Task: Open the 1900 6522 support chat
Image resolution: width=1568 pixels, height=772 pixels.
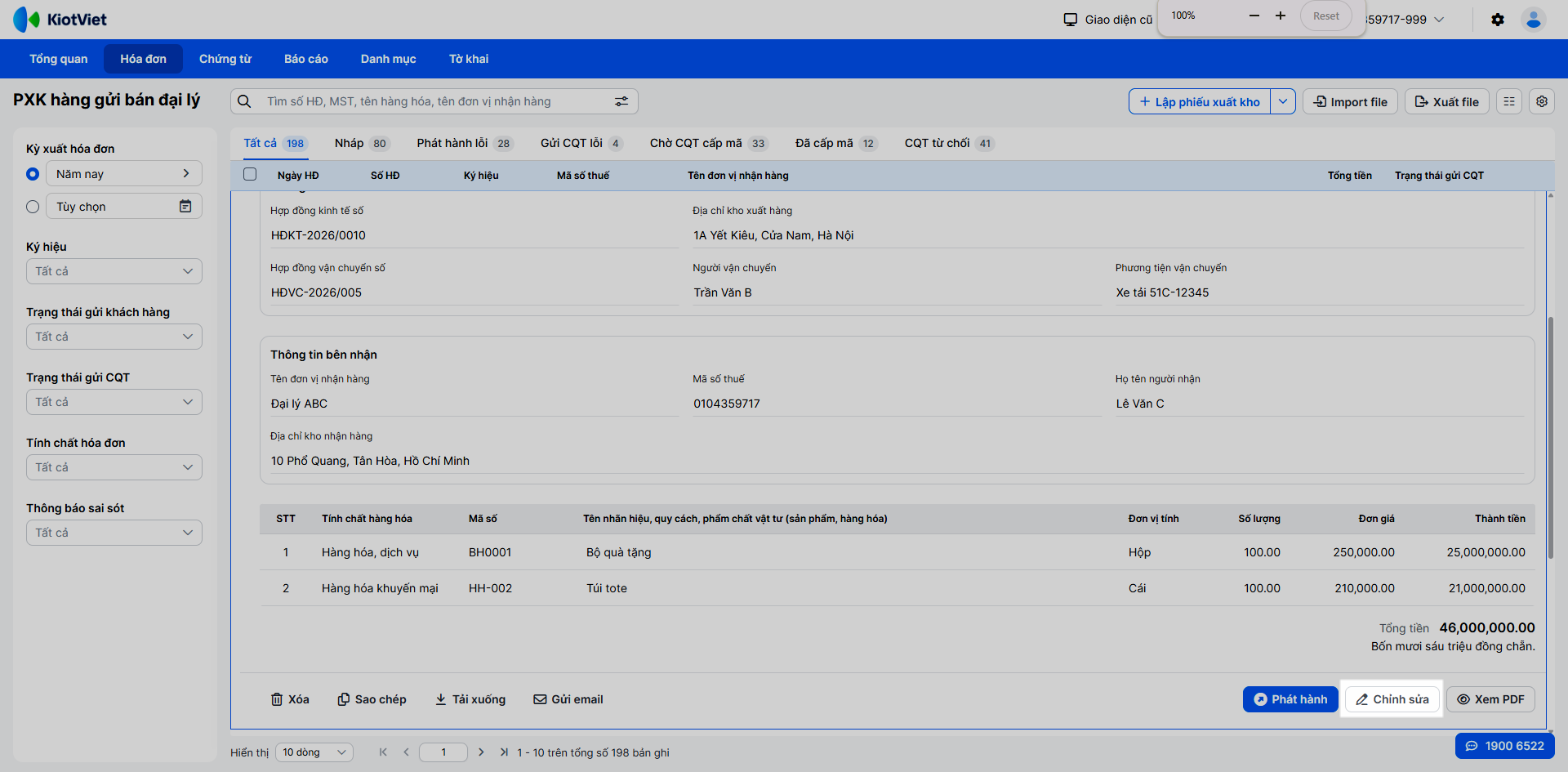Action: pos(1505,746)
